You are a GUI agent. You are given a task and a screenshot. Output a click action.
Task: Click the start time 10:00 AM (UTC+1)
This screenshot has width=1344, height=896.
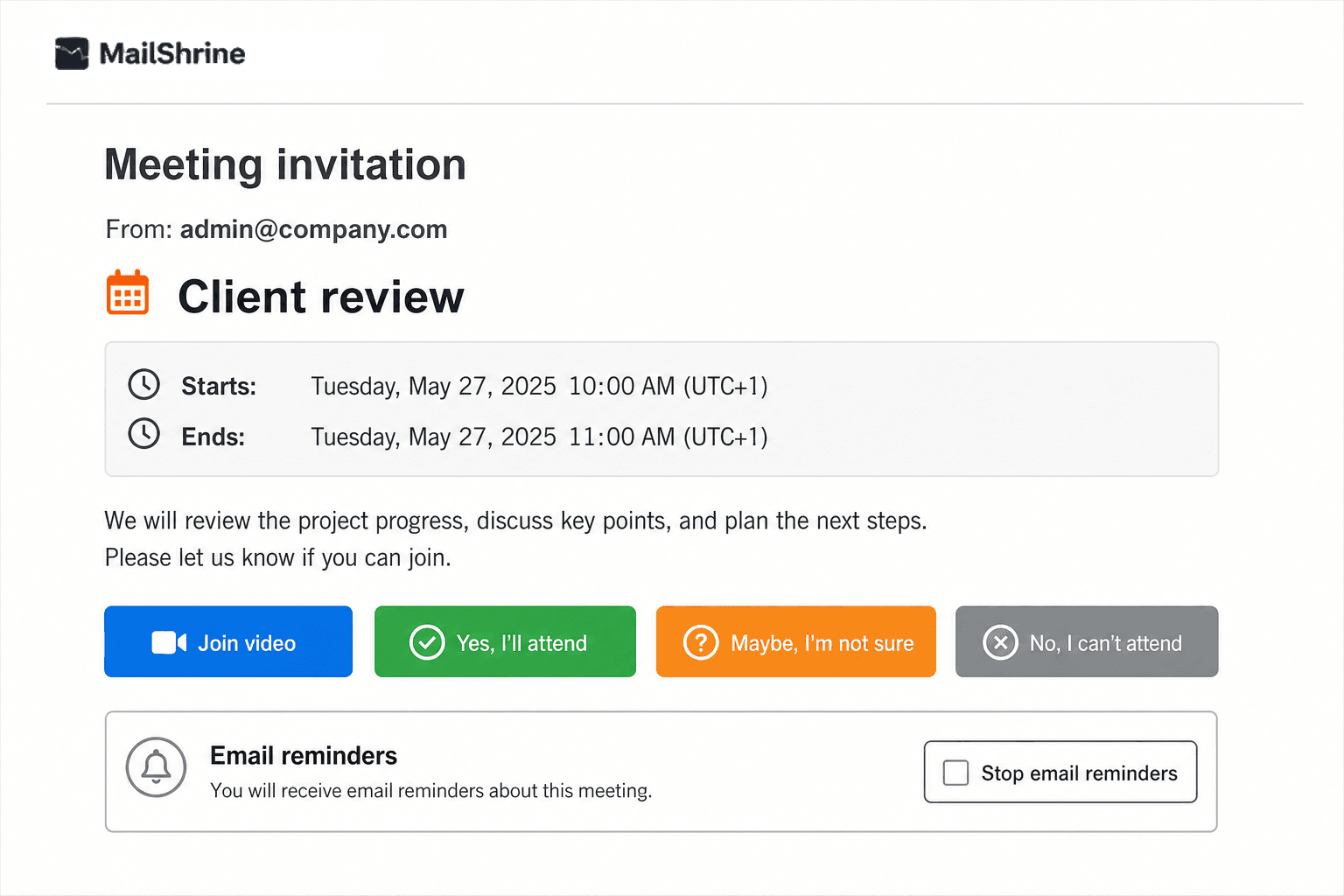(668, 386)
